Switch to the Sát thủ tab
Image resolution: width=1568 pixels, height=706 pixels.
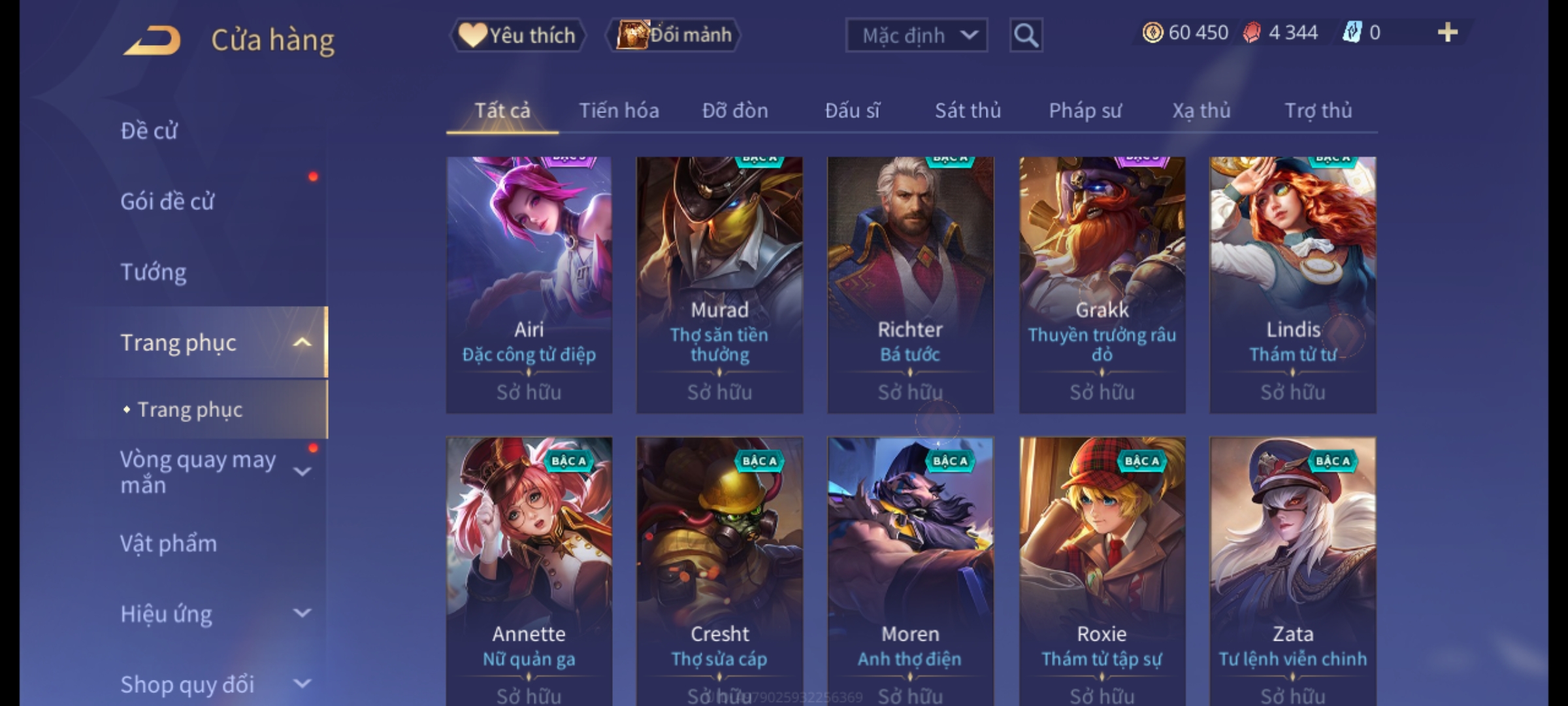coord(968,110)
